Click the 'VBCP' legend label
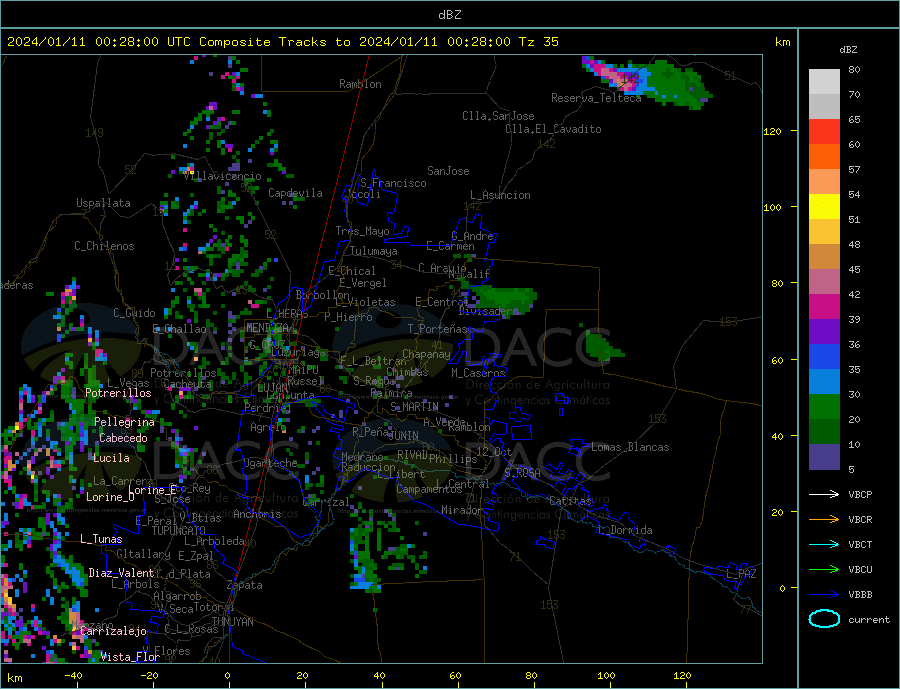This screenshot has width=900, height=689. (860, 494)
